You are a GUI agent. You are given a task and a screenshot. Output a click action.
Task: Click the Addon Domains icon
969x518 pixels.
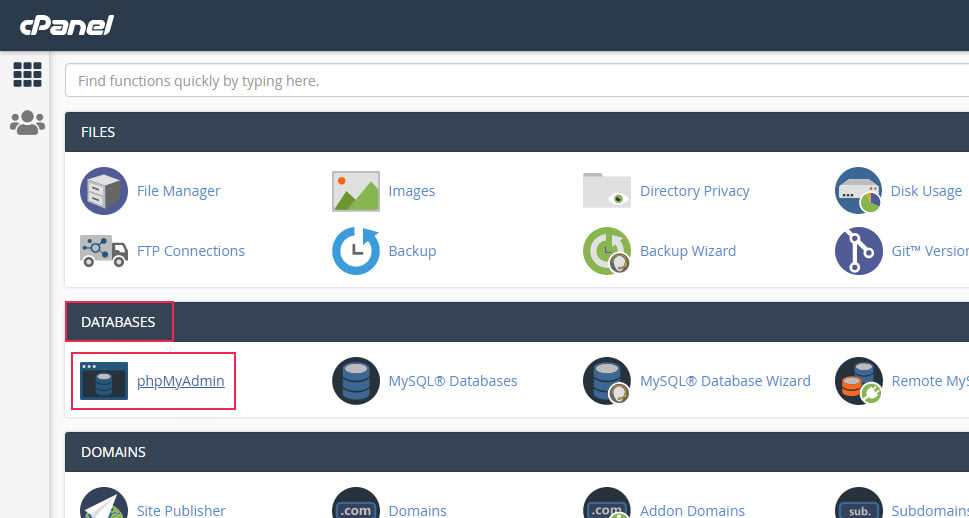tap(607, 503)
